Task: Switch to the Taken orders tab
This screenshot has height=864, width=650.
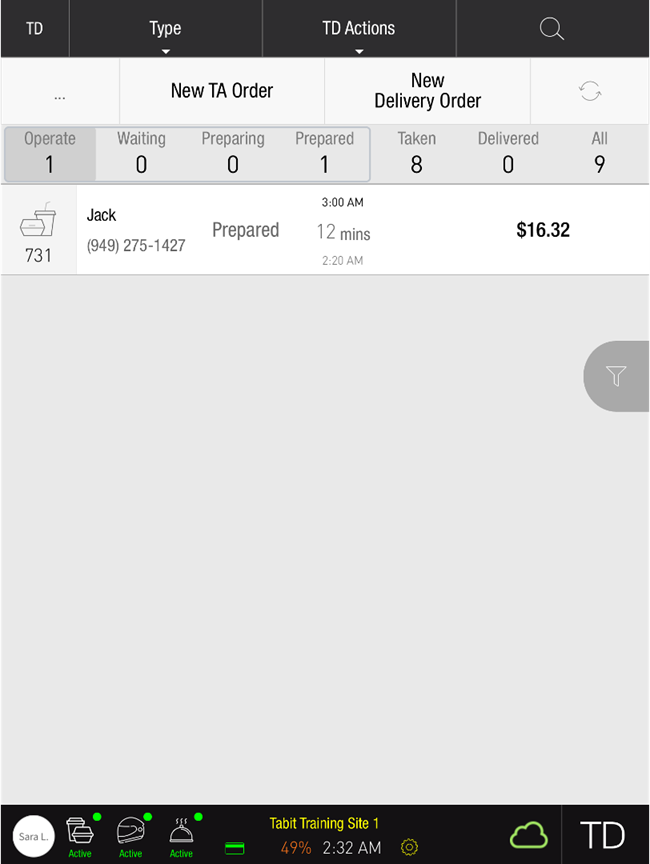Action: click(x=416, y=152)
